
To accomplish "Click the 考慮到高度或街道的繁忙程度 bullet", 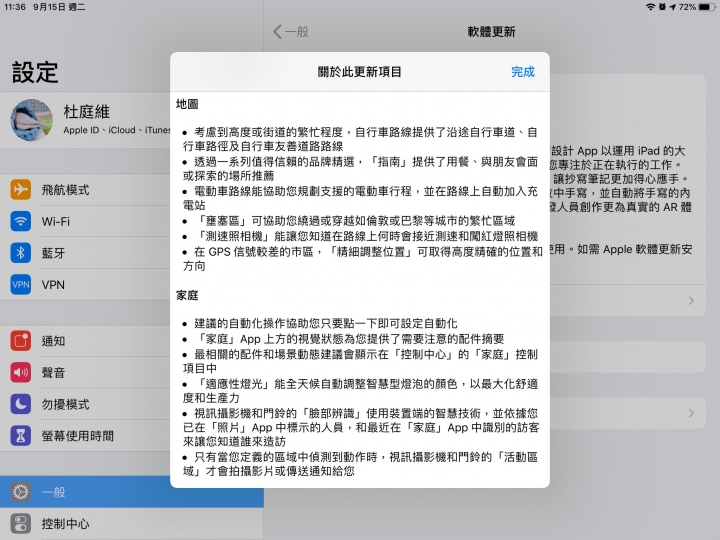I will pyautogui.click(x=360, y=139).
